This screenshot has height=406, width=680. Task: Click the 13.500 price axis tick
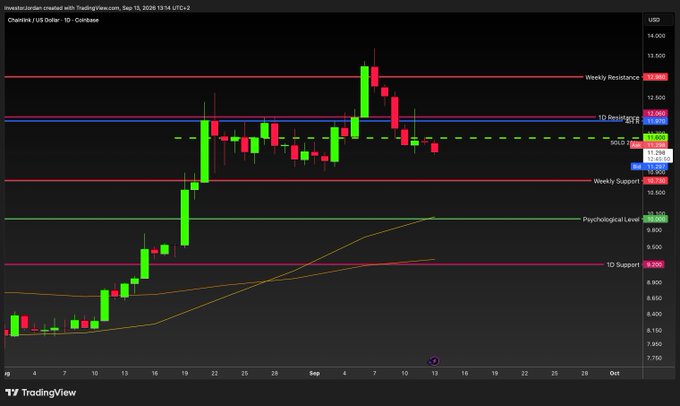(x=656, y=56)
